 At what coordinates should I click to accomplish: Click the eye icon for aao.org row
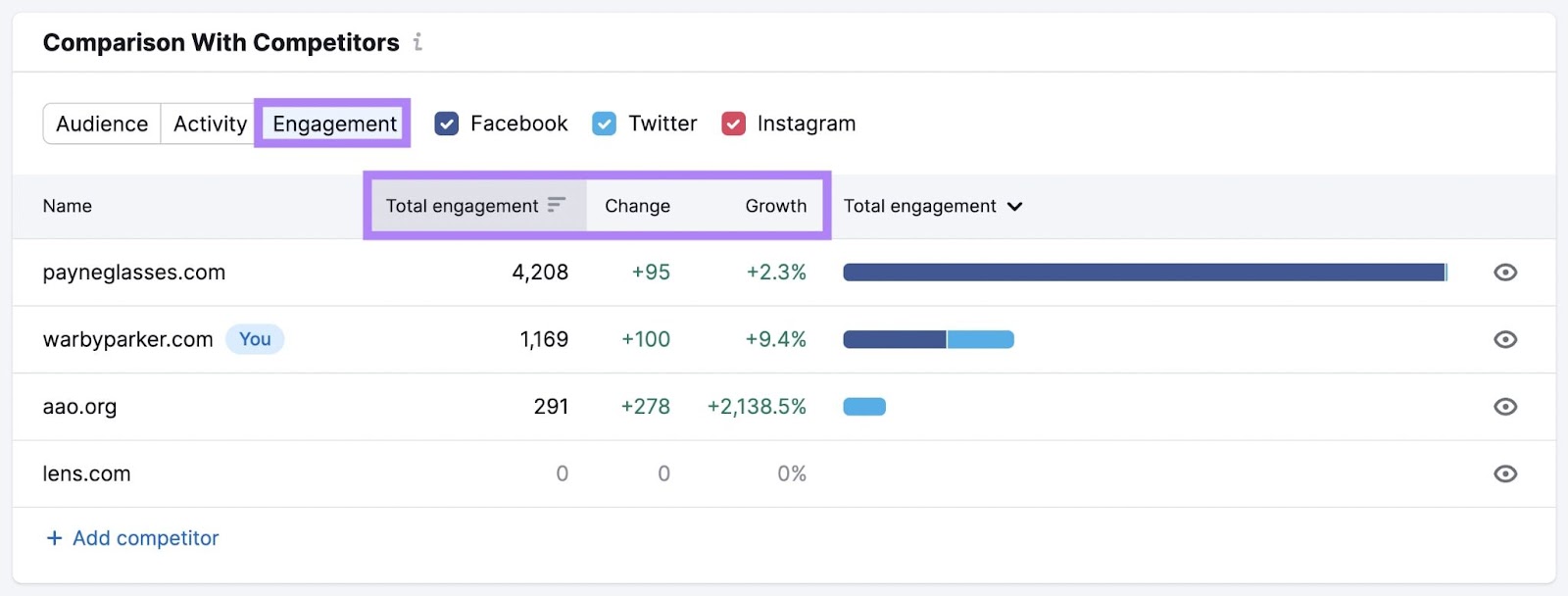pos(1506,406)
